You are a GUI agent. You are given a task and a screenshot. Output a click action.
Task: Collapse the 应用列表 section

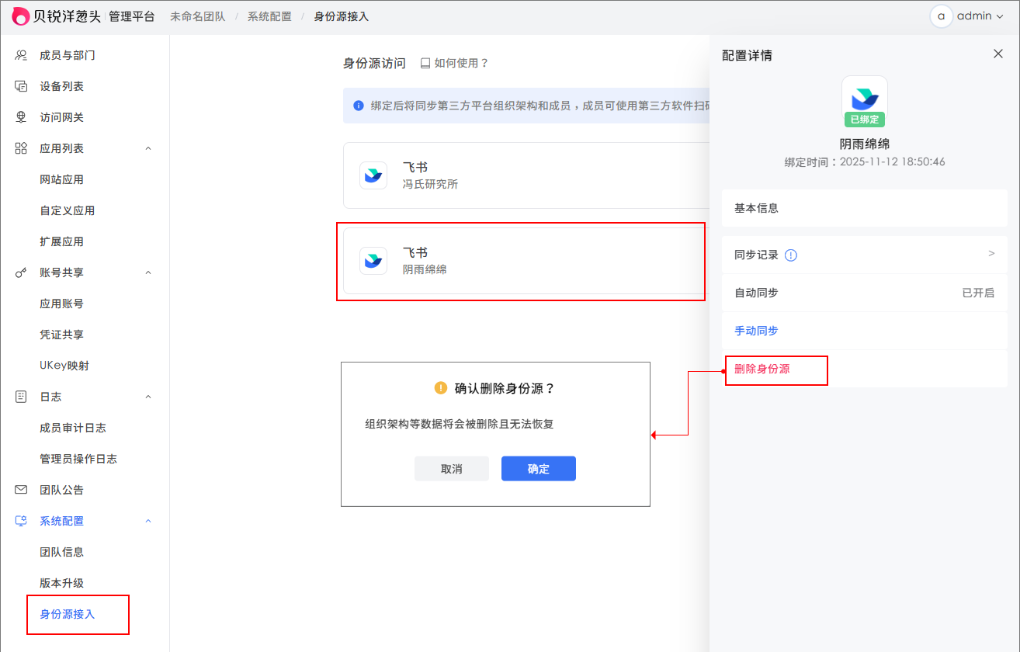148,148
